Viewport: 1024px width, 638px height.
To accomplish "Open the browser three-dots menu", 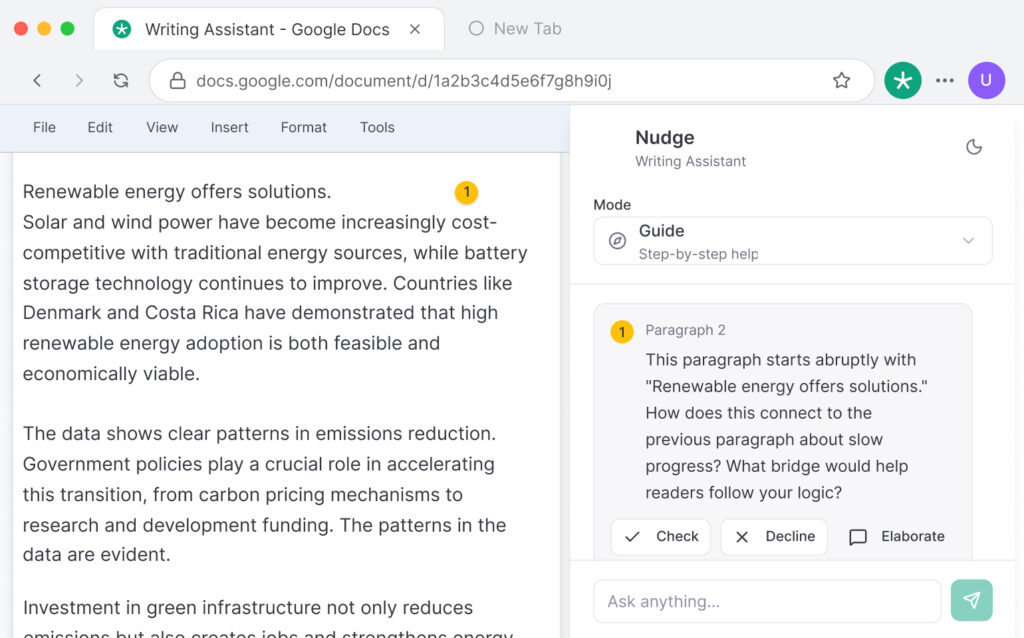I will pyautogui.click(x=944, y=81).
